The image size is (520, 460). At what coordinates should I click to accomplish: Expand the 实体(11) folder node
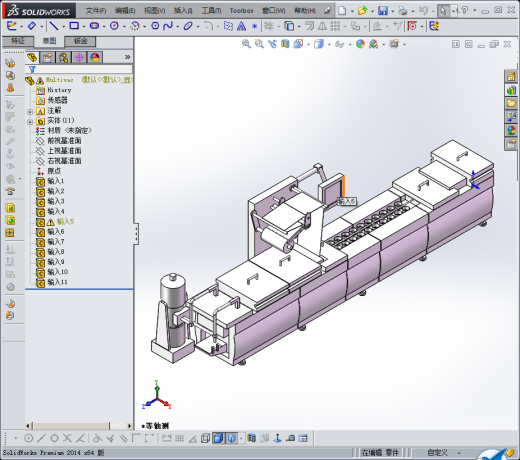coord(30,122)
